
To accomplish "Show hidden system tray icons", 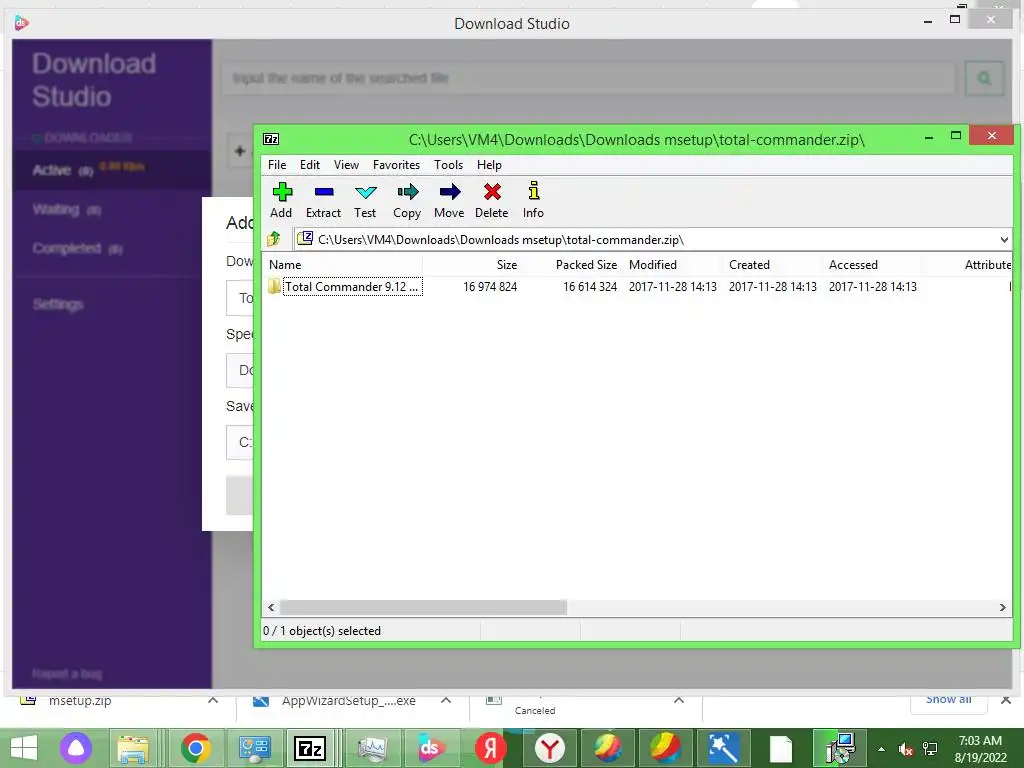I will coord(881,749).
